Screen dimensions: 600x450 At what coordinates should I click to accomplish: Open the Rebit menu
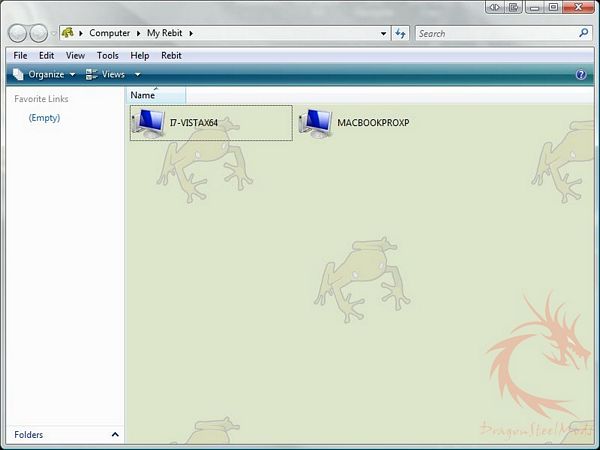point(171,55)
